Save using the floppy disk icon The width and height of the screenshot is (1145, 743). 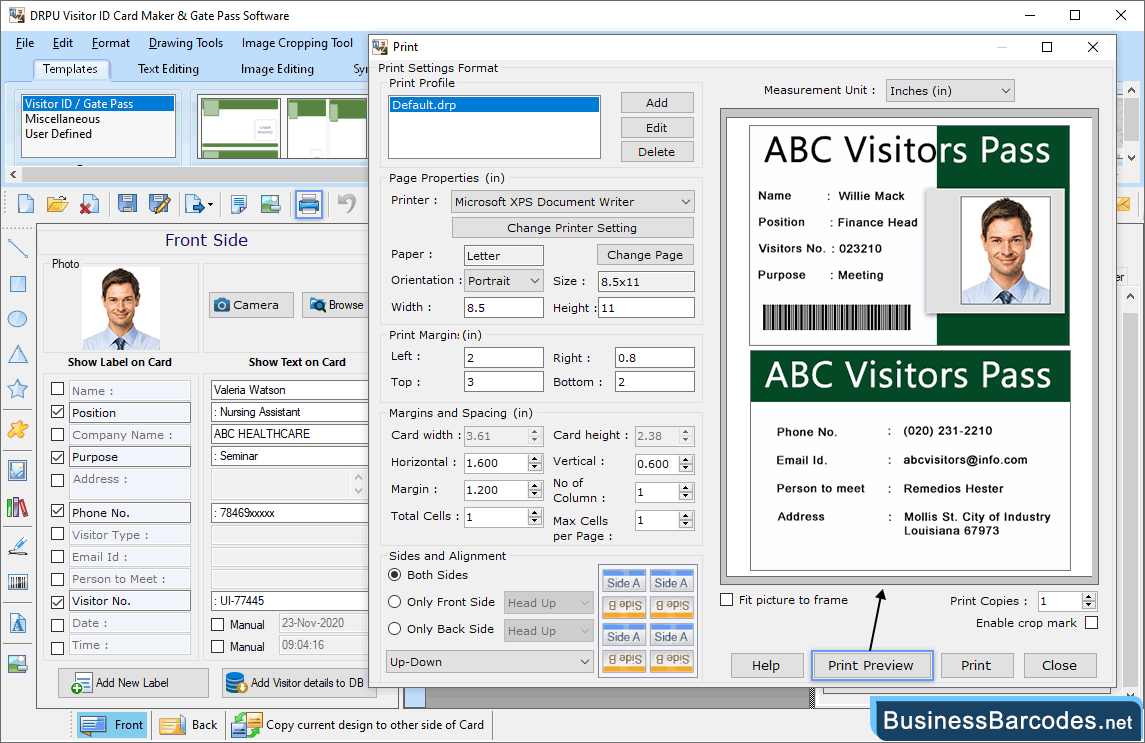point(128,204)
